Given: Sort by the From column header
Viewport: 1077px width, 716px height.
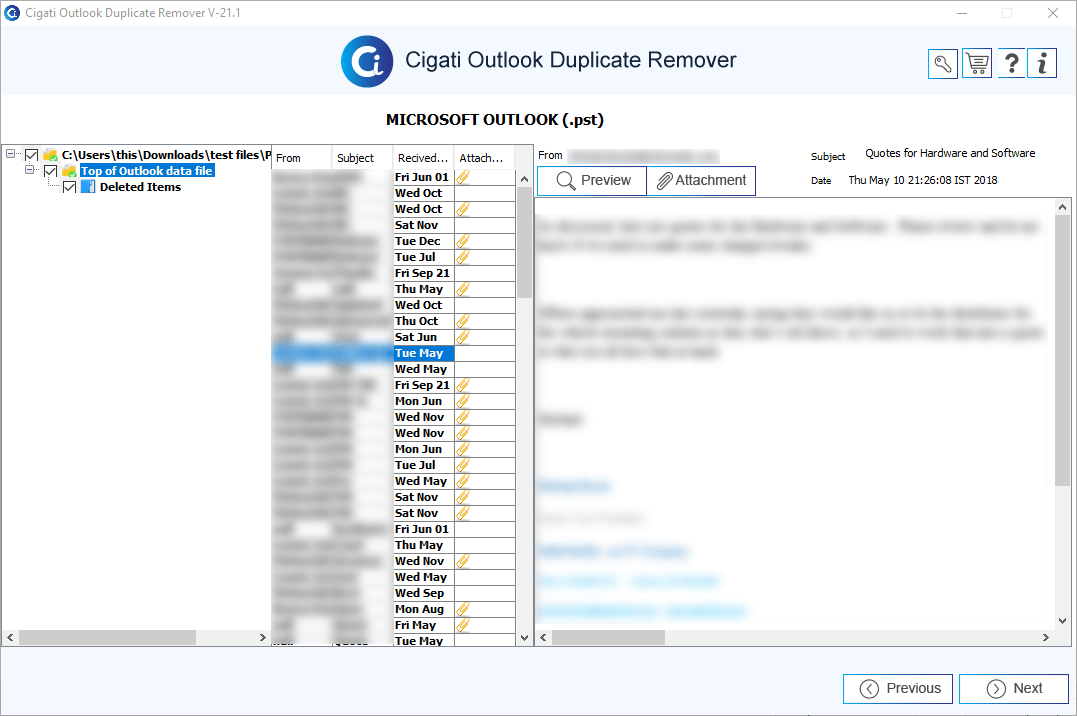Looking at the screenshot, I should (x=302, y=158).
